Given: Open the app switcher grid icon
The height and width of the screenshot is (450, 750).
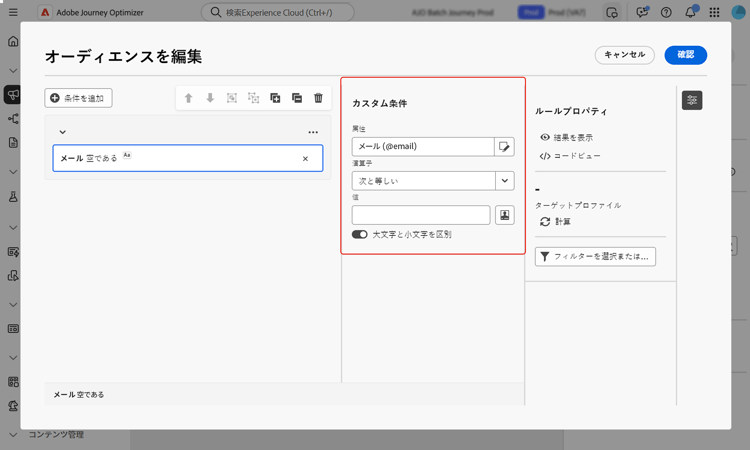Looking at the screenshot, I should click(x=715, y=12).
